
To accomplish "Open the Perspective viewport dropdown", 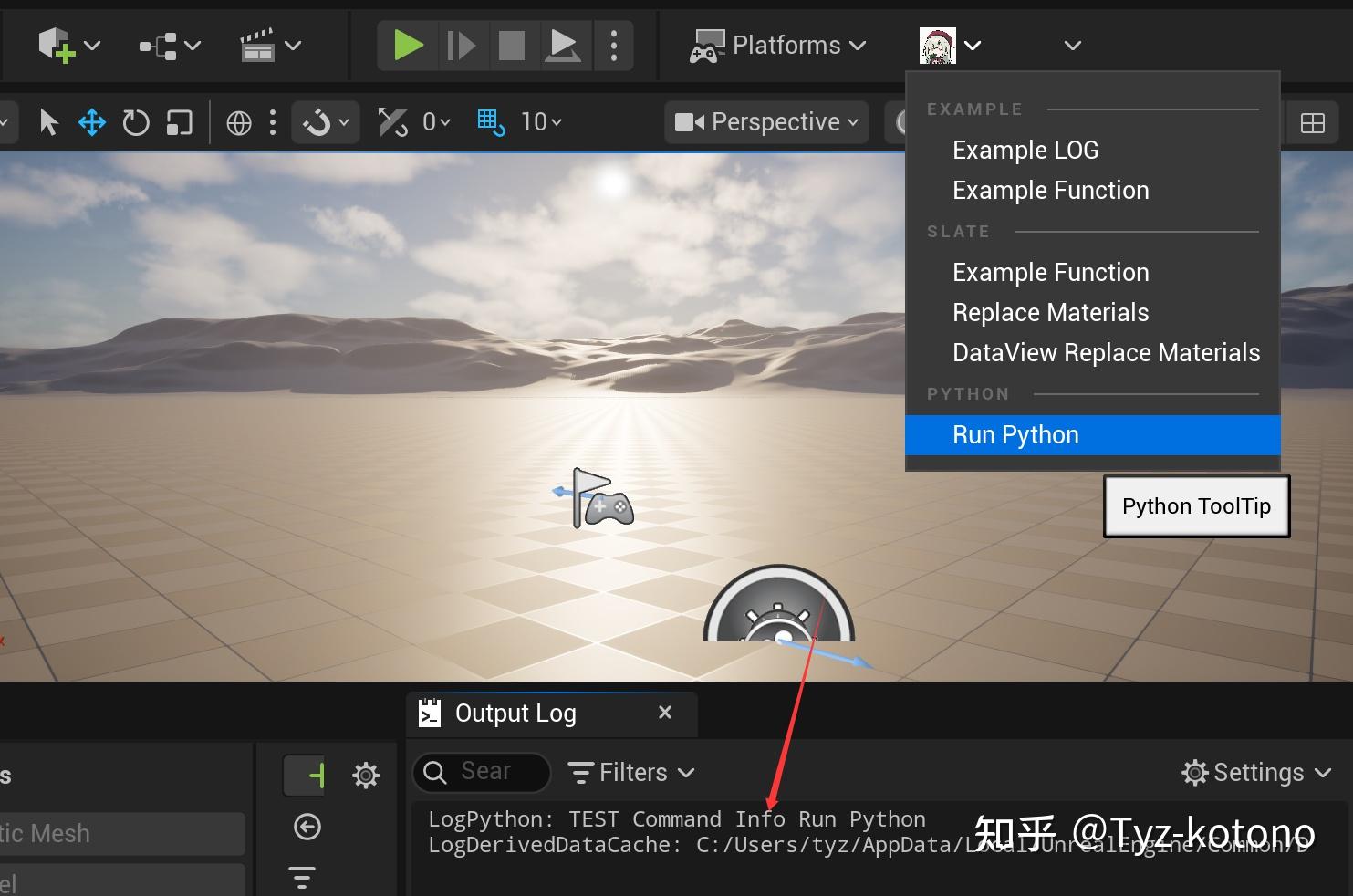I will pos(765,121).
